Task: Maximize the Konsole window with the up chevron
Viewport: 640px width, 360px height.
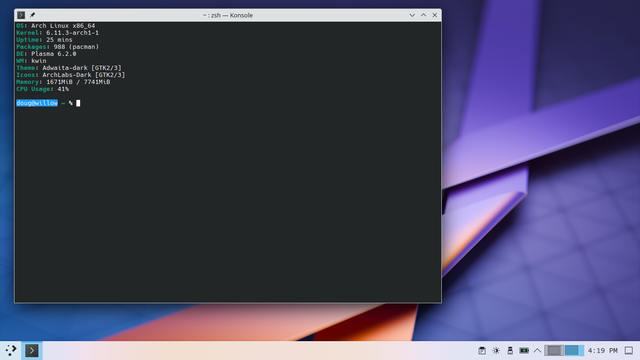Action: click(424, 15)
